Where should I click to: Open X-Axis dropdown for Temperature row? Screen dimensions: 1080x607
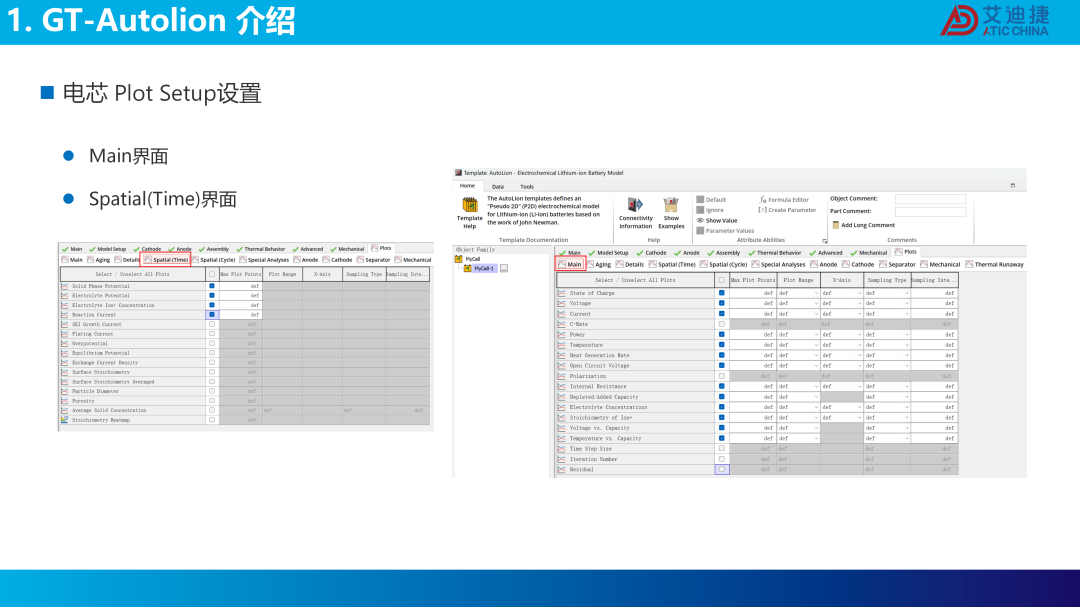point(860,345)
